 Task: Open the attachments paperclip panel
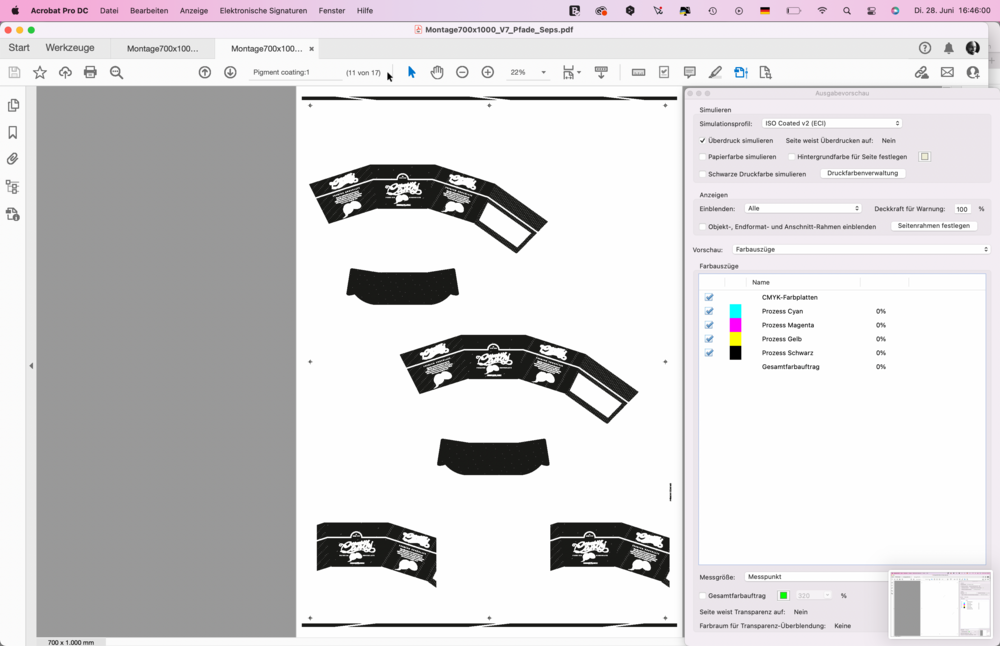[13, 159]
